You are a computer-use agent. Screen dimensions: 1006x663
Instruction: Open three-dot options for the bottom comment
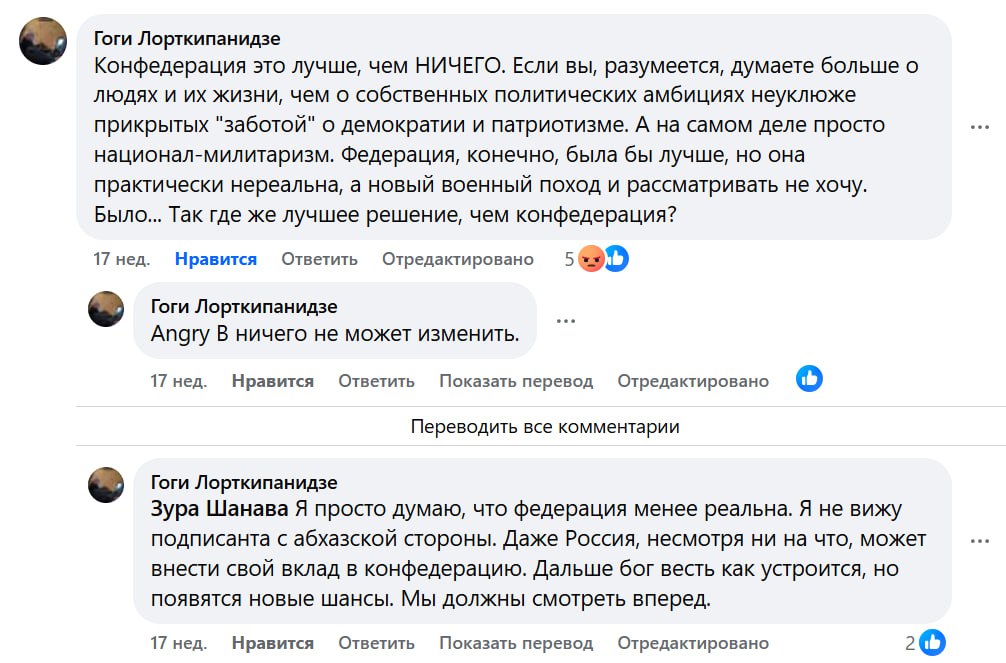[x=980, y=541]
